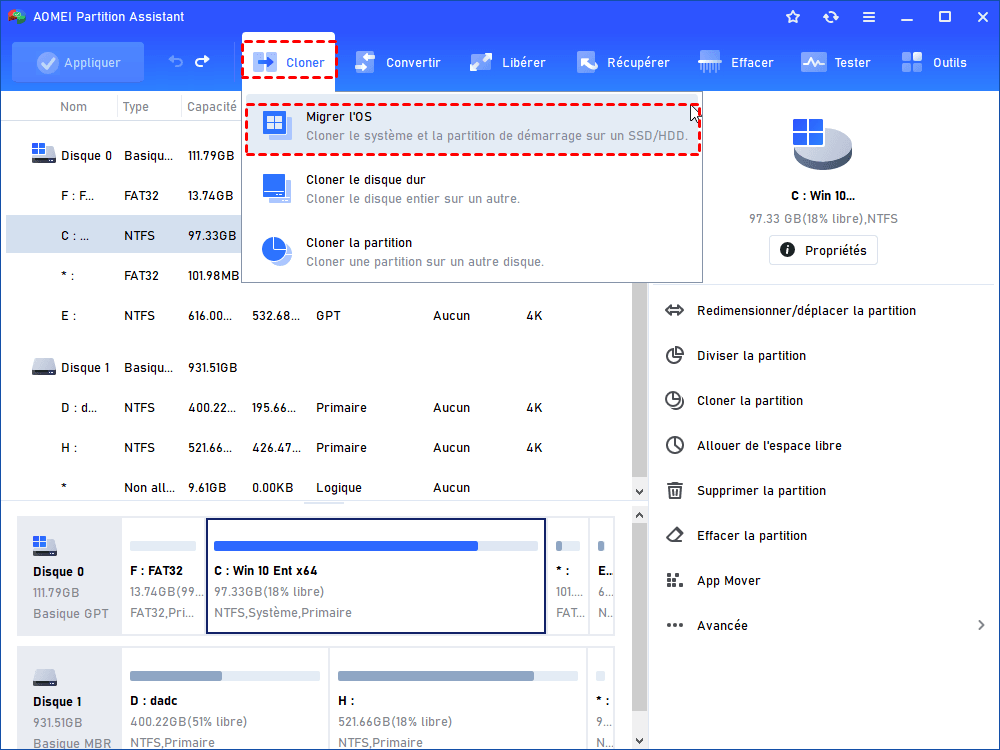The width and height of the screenshot is (1000, 750).
Task: Click the disk map scroll down arrow
Action: pyautogui.click(x=639, y=741)
